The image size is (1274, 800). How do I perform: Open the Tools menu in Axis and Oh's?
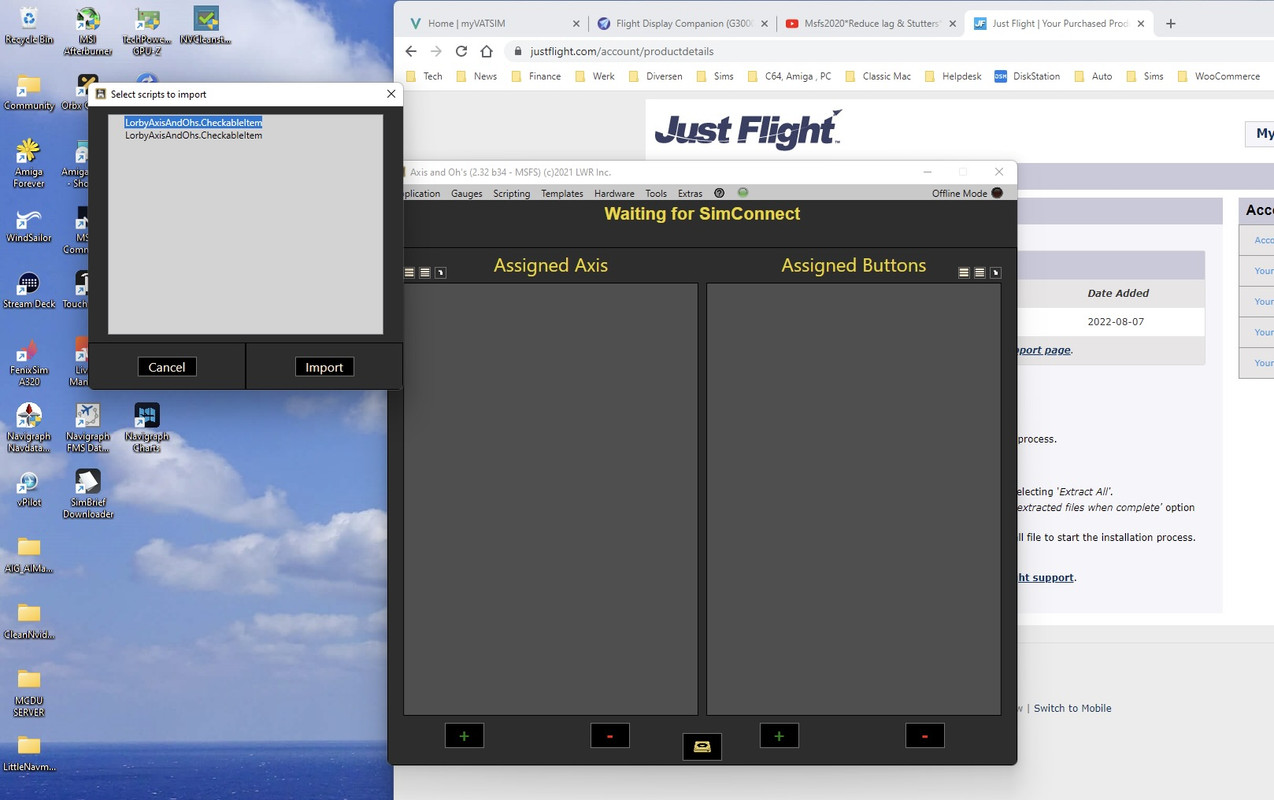tap(656, 194)
